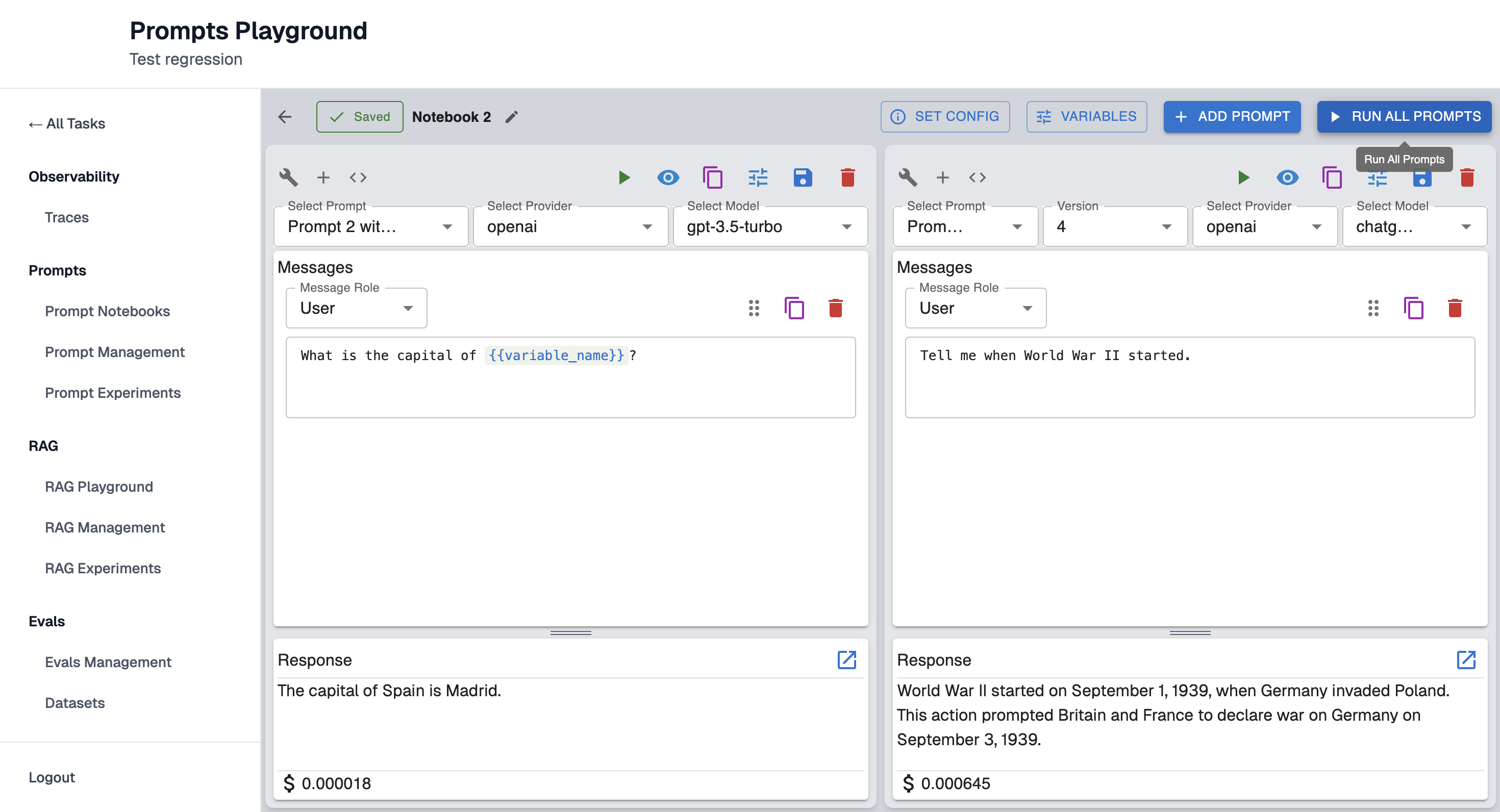Image resolution: width=1500 pixels, height=812 pixels.
Task: Click the Run All Prompts button
Action: coord(1404,116)
